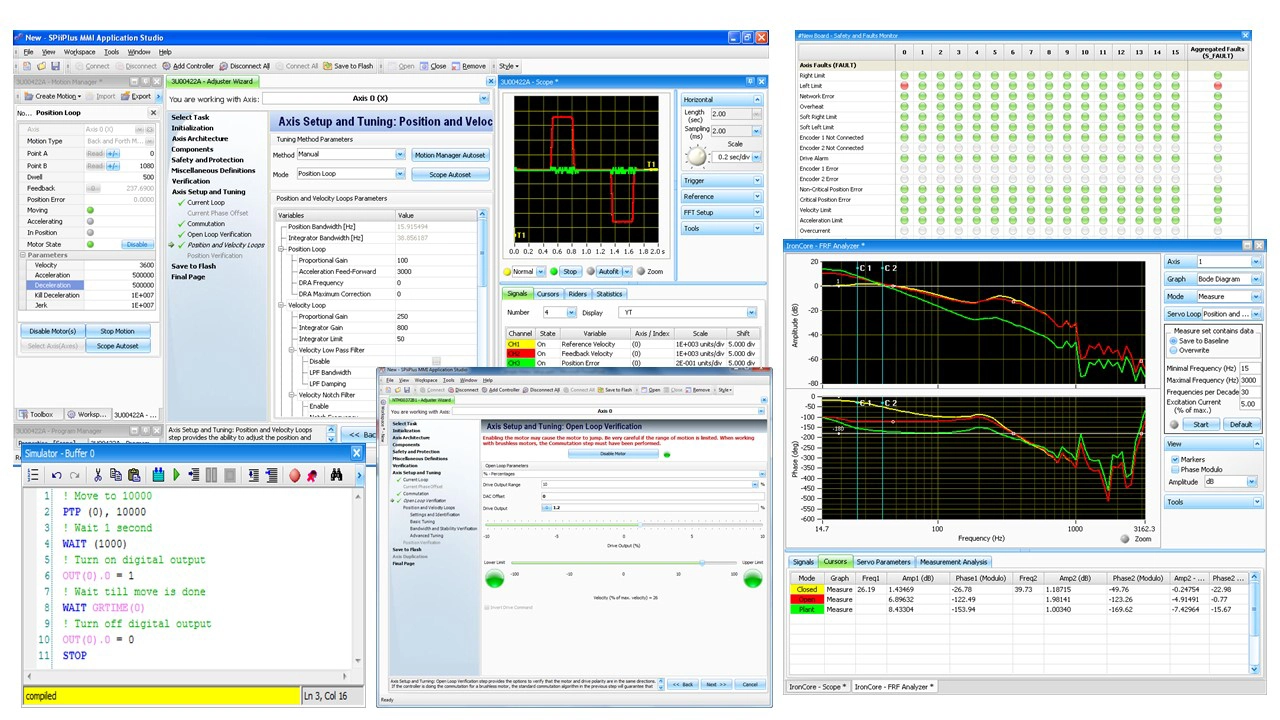
Task: Click the red breakpoint circle icon in Simulator
Action: 294,475
